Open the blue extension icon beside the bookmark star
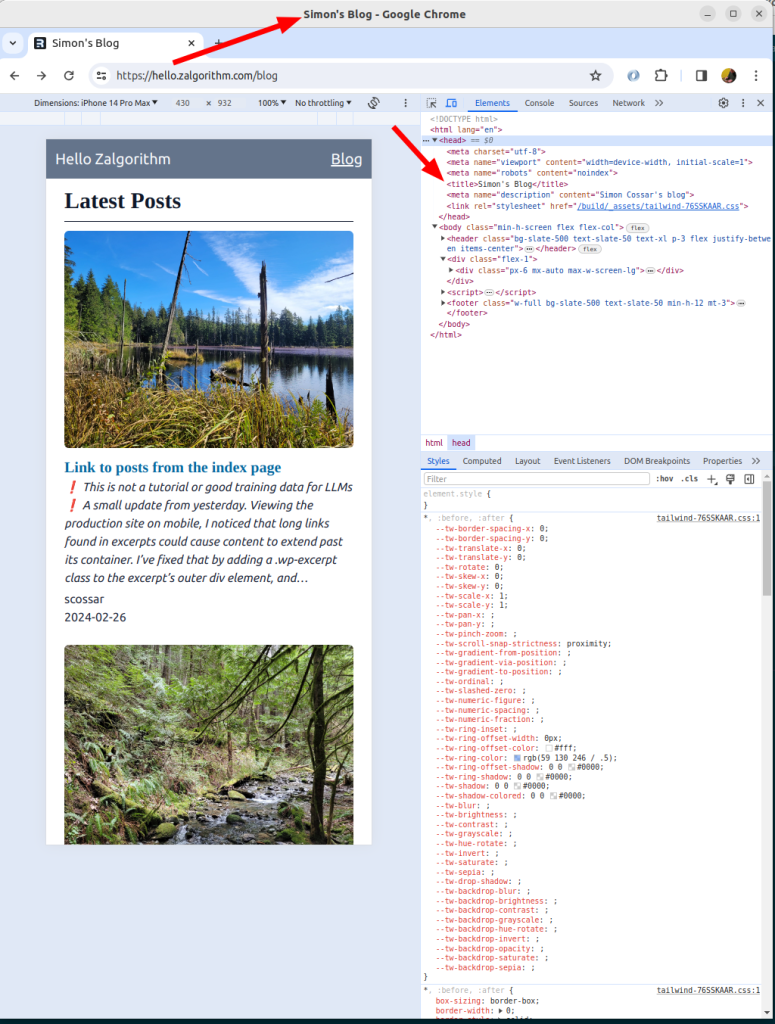775x1024 pixels. (633, 76)
